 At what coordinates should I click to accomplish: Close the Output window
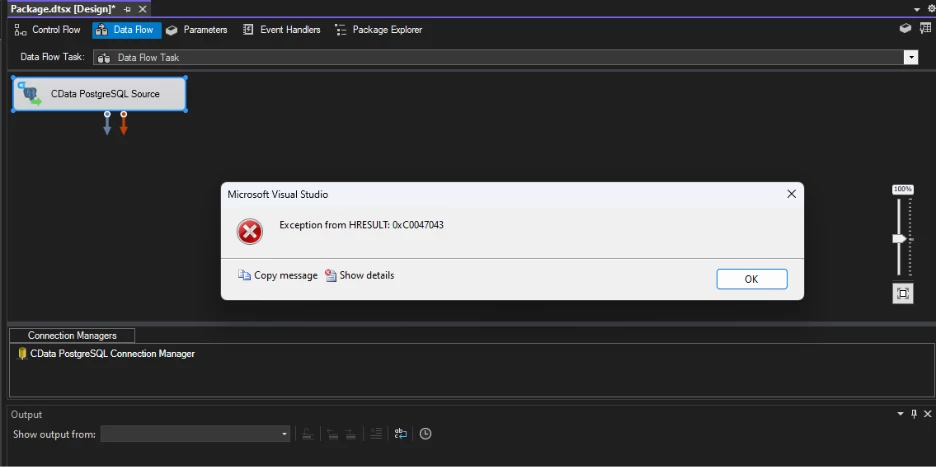(928, 414)
